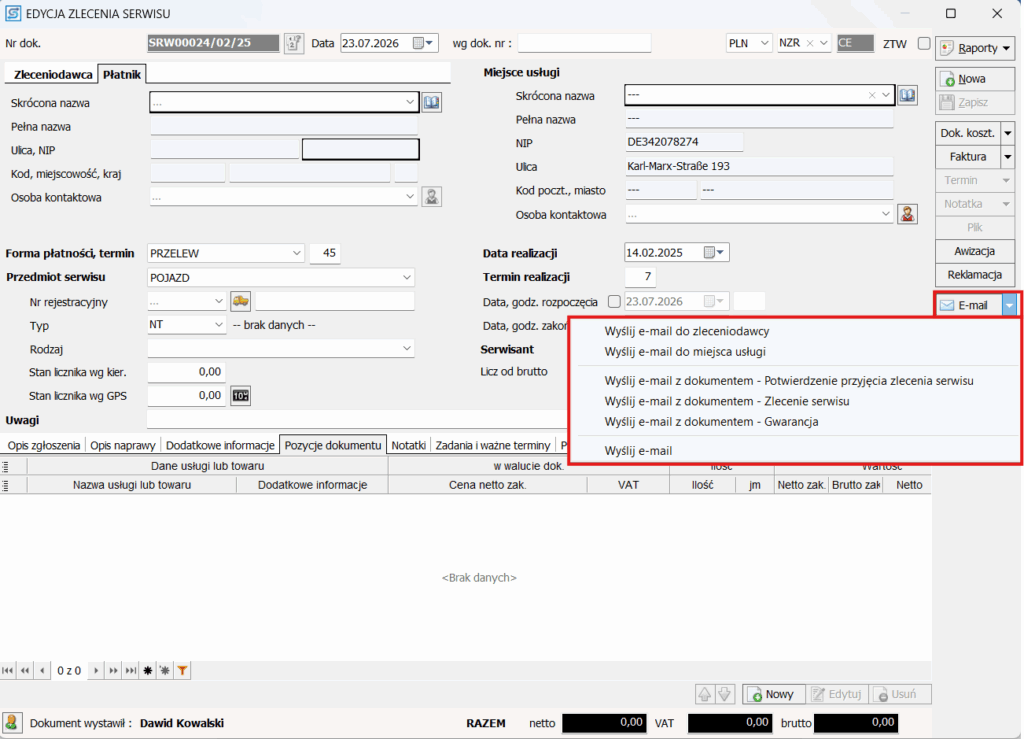Expand the Rodzaj dropdown
Image resolution: width=1024 pixels, height=739 pixels.
(407, 349)
